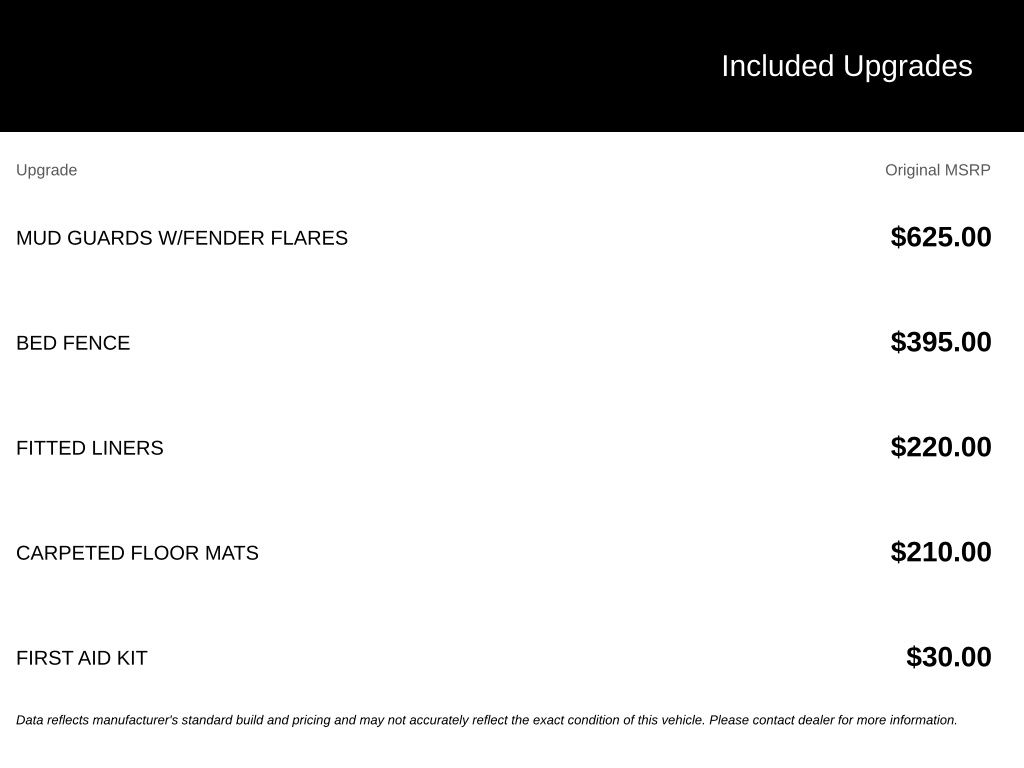Select the FIRST AID KIT upgrade
Image resolution: width=1024 pixels, height=768 pixels.
tap(82, 658)
